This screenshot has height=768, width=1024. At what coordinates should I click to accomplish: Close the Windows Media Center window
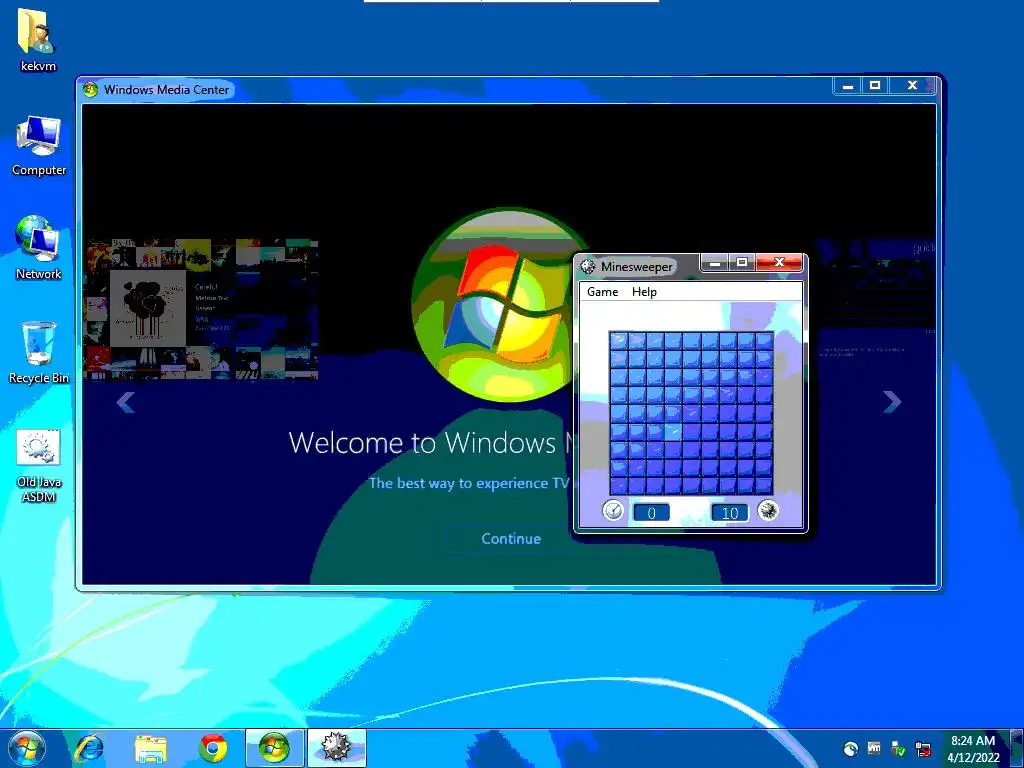pyautogui.click(x=913, y=86)
